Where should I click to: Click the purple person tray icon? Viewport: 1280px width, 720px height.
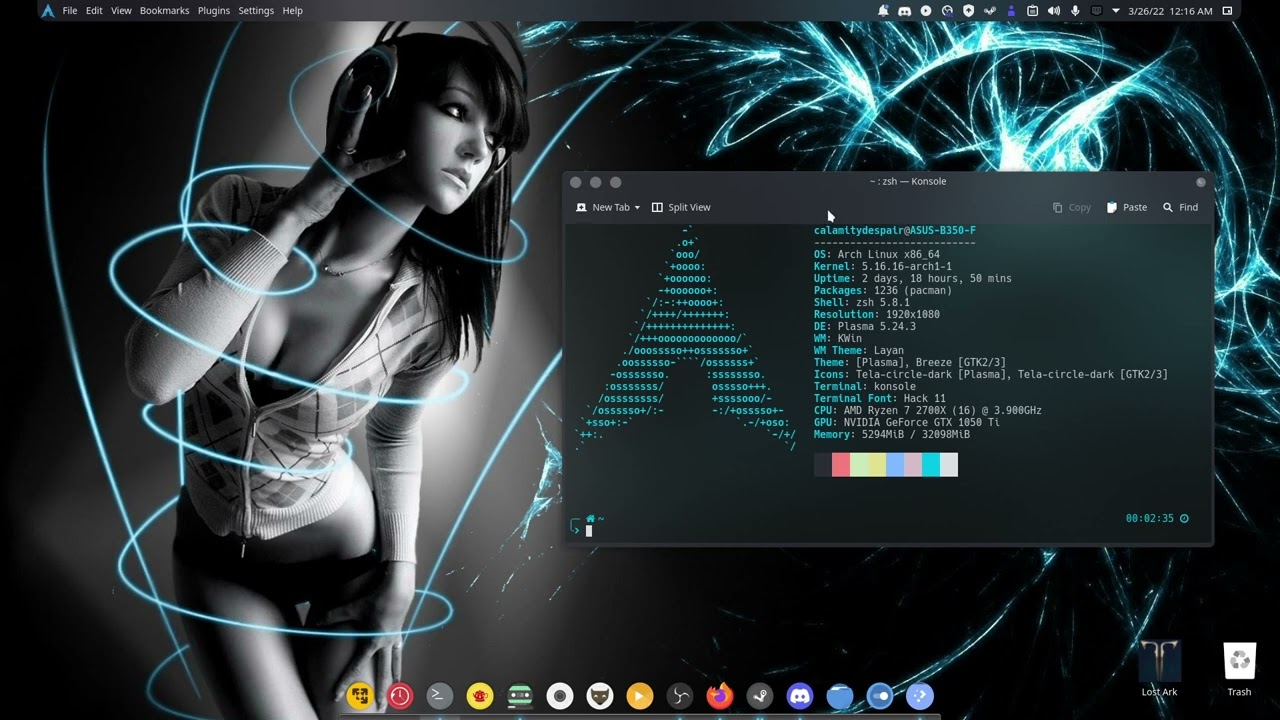tap(1011, 11)
